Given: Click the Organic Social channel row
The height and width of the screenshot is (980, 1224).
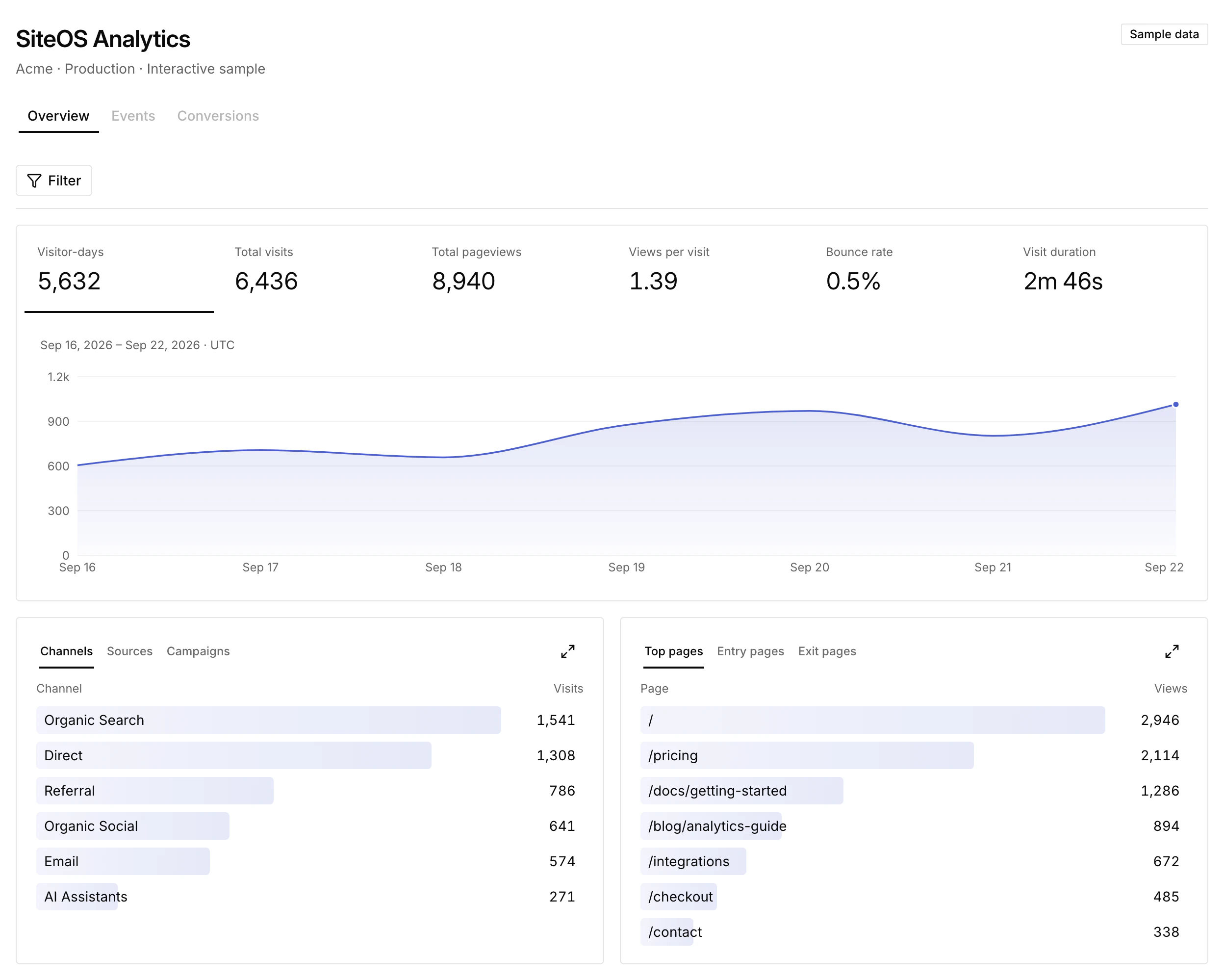Looking at the screenshot, I should 309,825.
